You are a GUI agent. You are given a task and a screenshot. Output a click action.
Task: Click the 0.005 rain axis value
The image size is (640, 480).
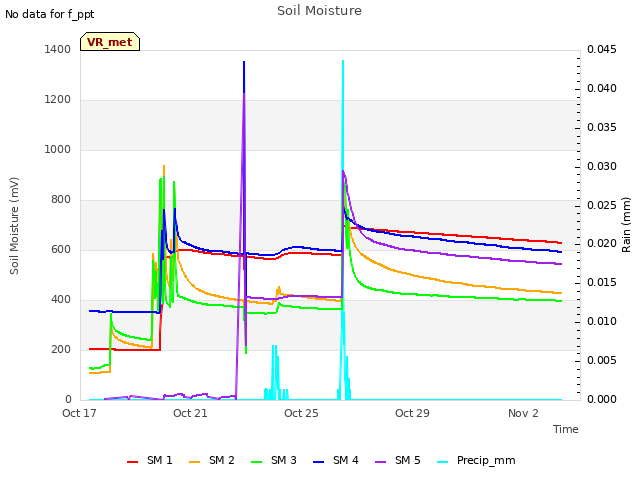pos(602,360)
